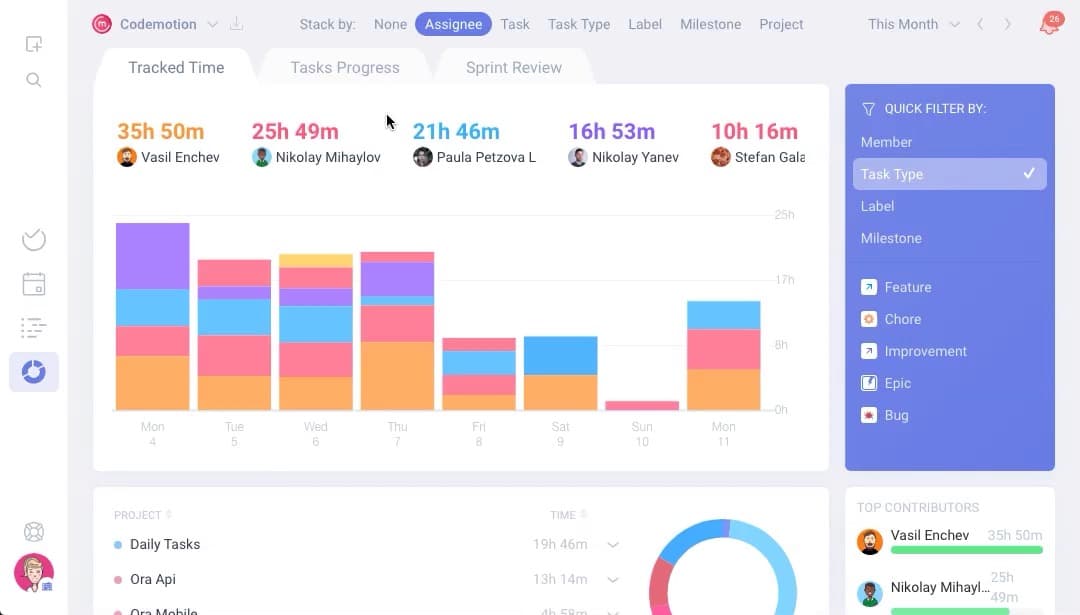Screen dimensions: 1080x615
Task: Click the Chore task type icon
Action: [869, 319]
